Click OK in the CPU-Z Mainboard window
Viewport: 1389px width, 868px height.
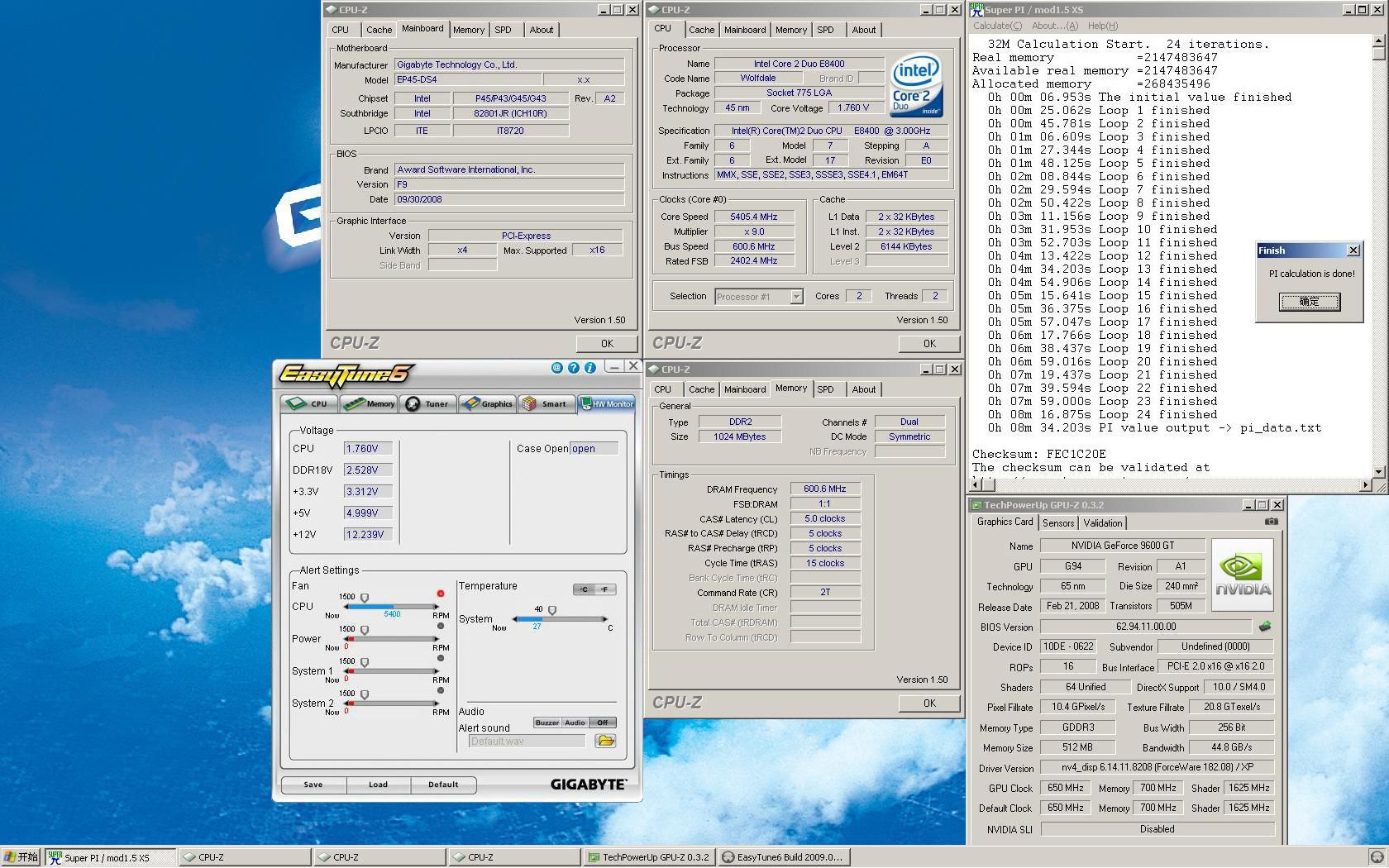coord(607,343)
